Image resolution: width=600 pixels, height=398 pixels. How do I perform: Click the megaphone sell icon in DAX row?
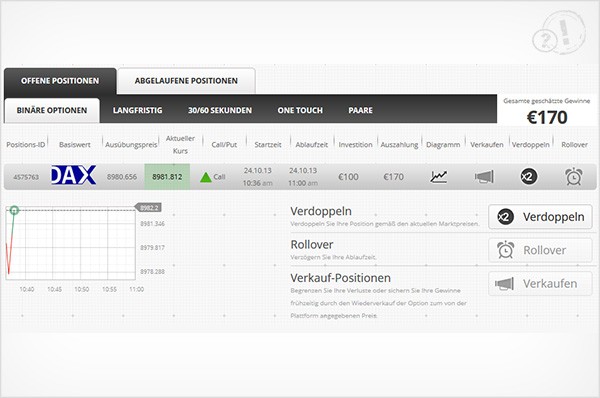point(484,177)
